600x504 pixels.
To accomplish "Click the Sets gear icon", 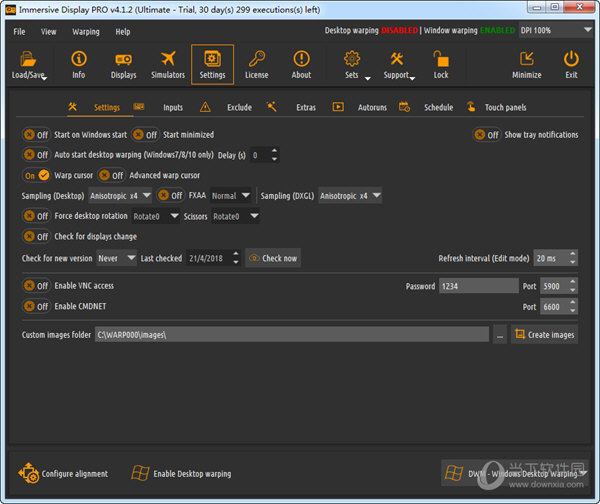I will click(x=352, y=59).
